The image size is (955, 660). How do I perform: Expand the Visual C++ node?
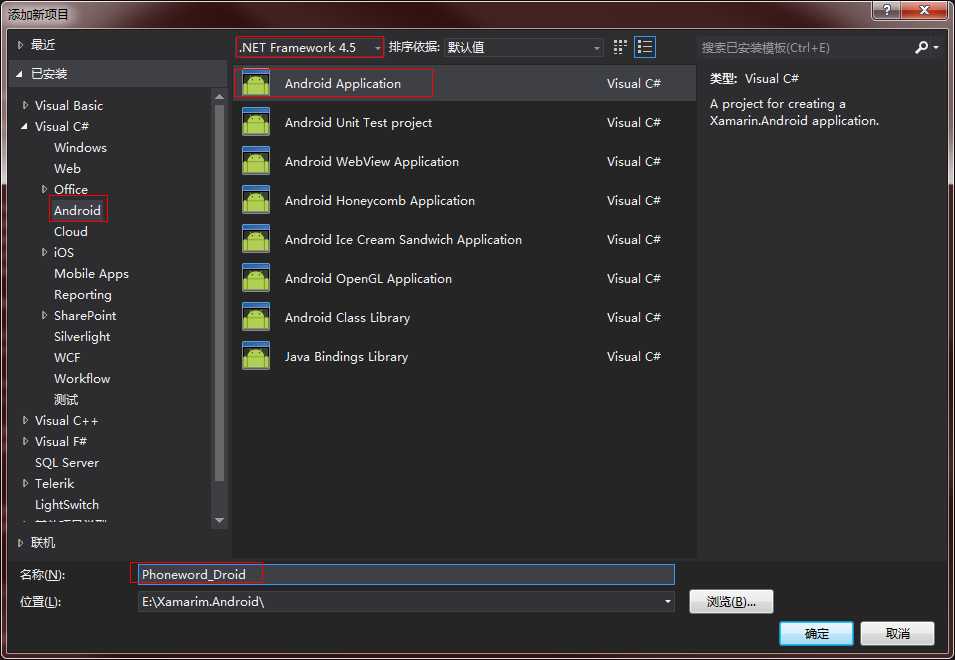(x=25, y=420)
